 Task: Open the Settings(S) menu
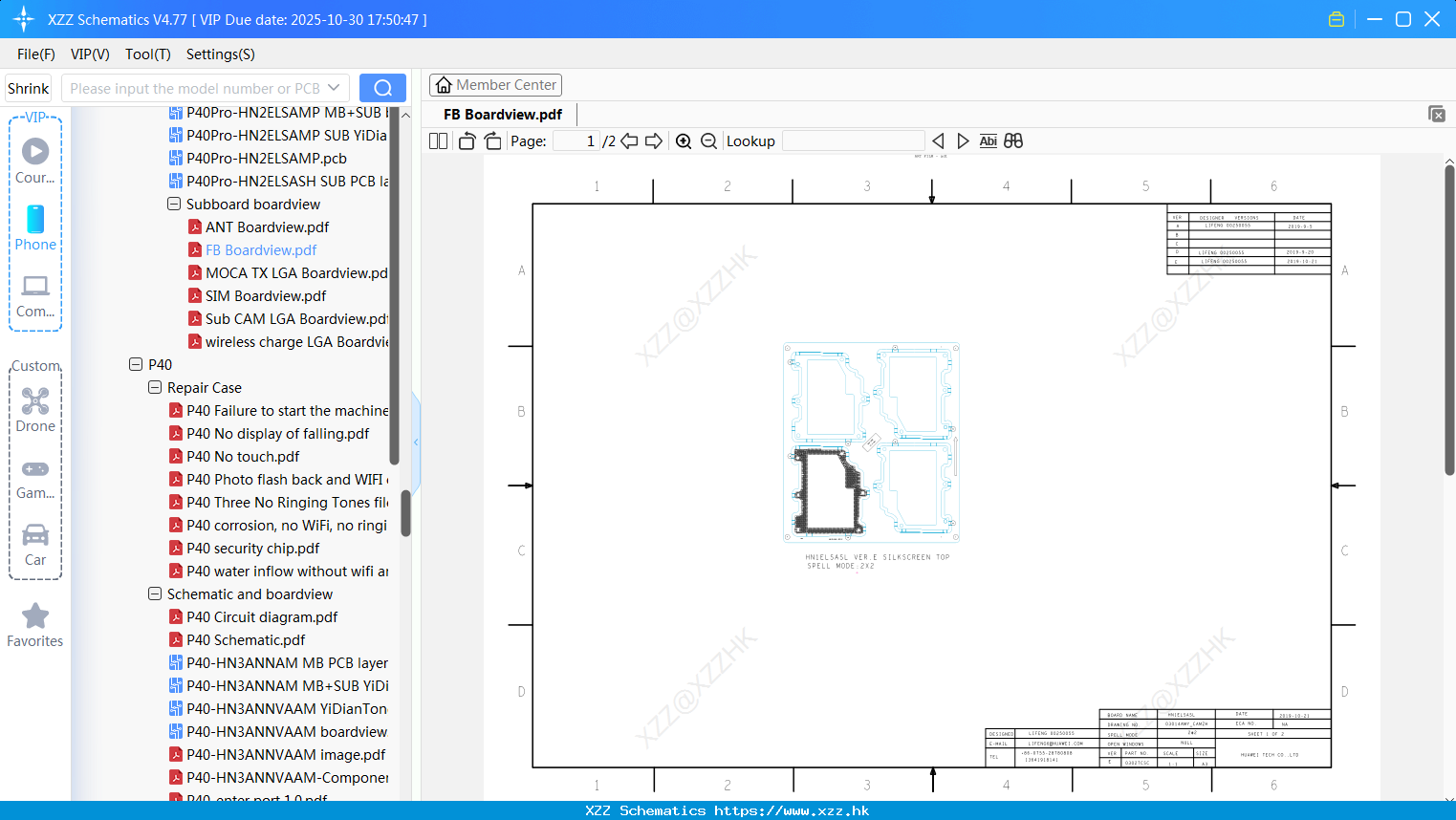click(x=221, y=54)
